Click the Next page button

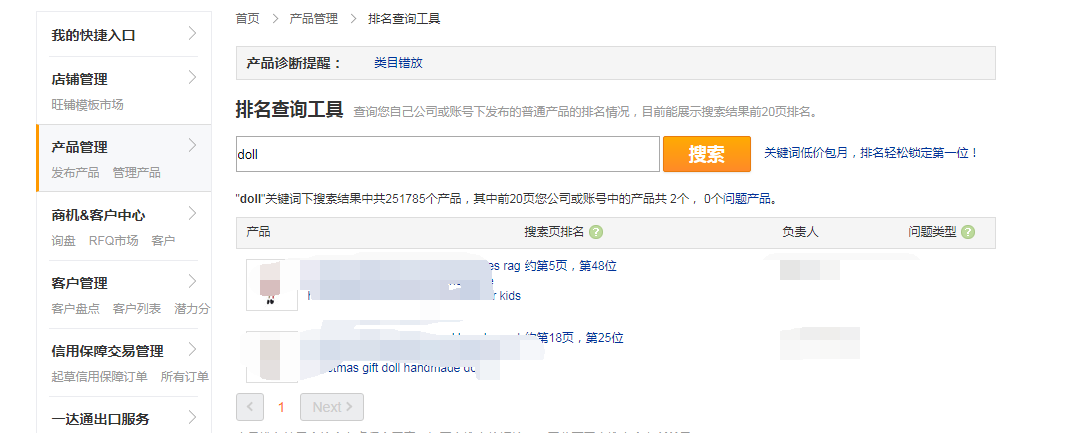pos(332,407)
